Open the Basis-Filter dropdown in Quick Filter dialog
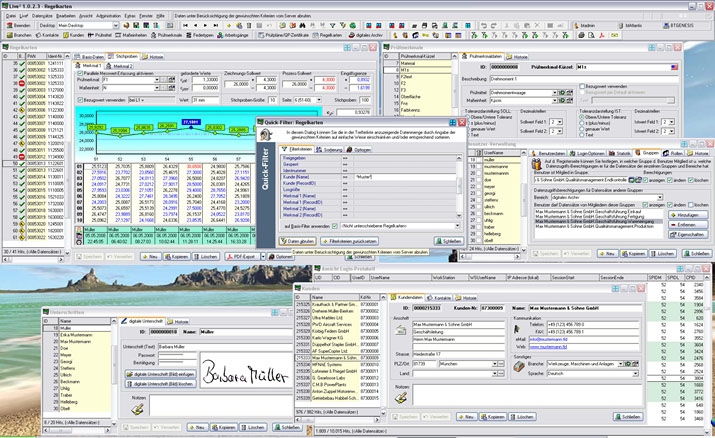715x438 pixels. [x=457, y=226]
